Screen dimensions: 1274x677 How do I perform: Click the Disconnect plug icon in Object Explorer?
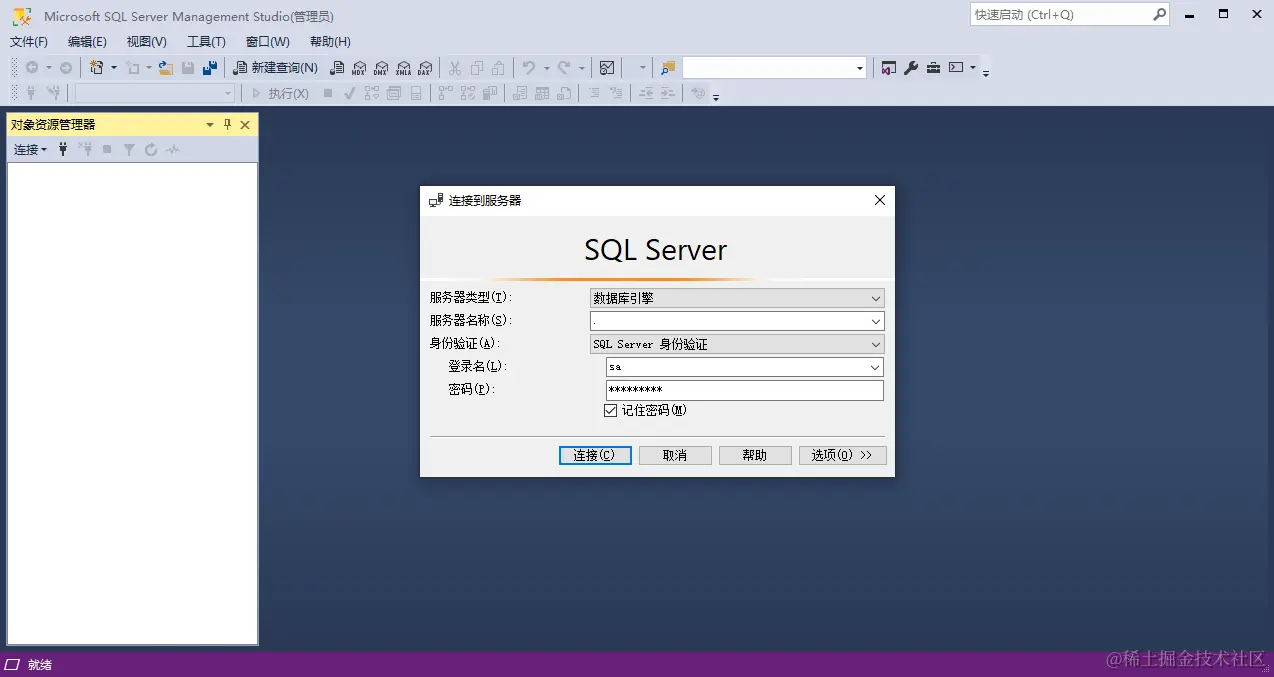pos(85,149)
